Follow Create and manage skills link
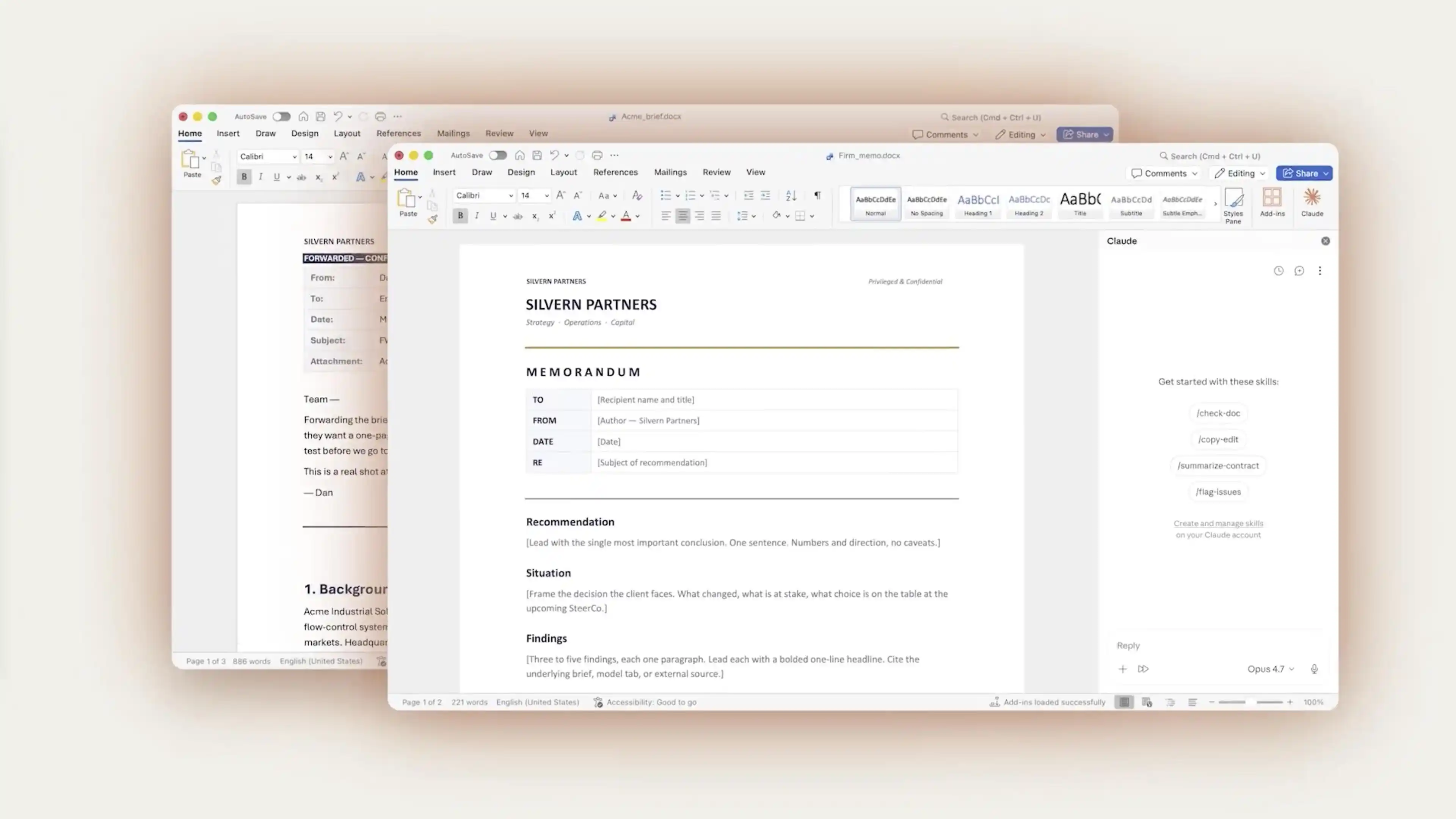The width and height of the screenshot is (1456, 819). coord(1218,523)
